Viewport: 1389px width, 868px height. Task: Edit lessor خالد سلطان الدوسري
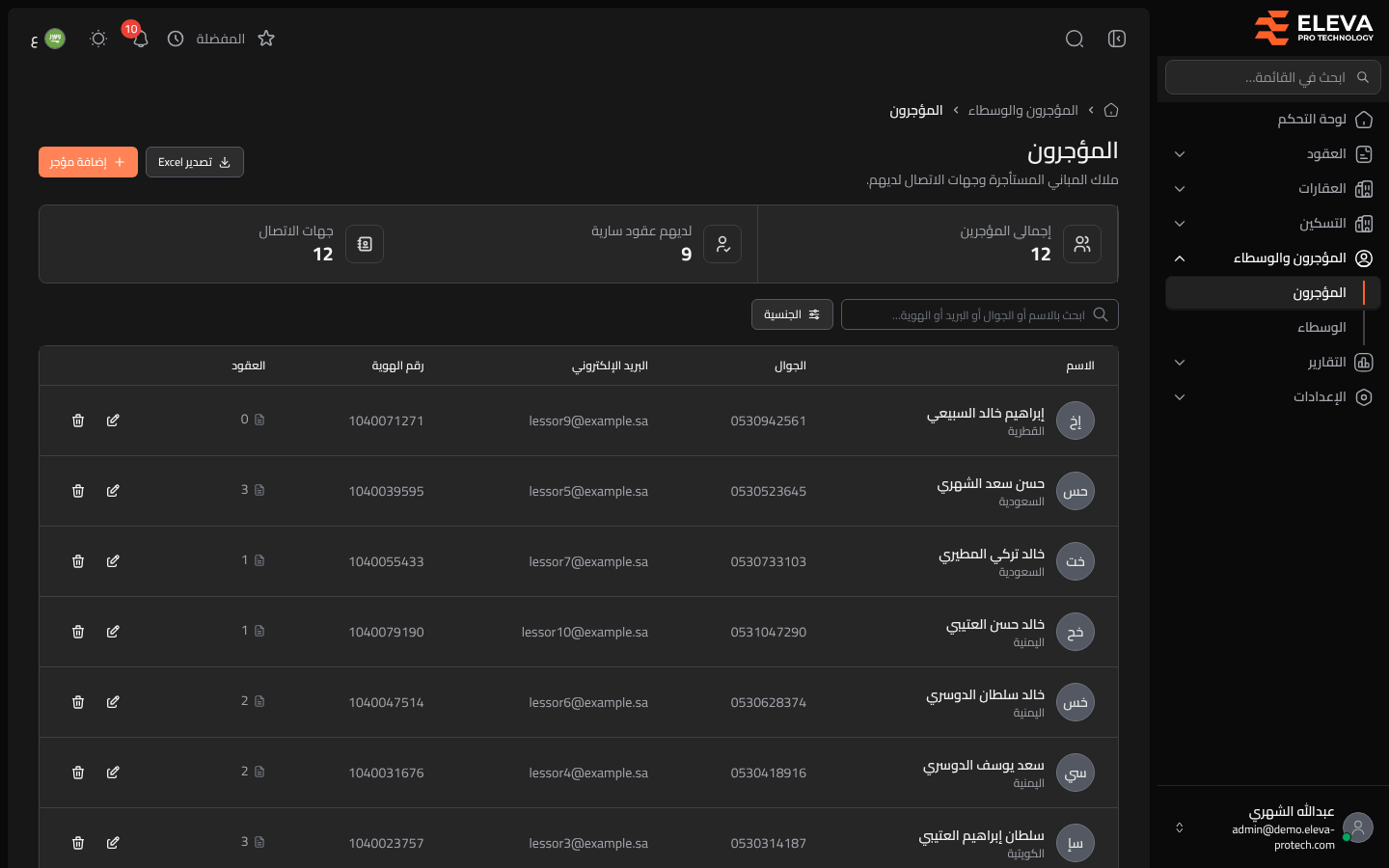[x=113, y=702]
